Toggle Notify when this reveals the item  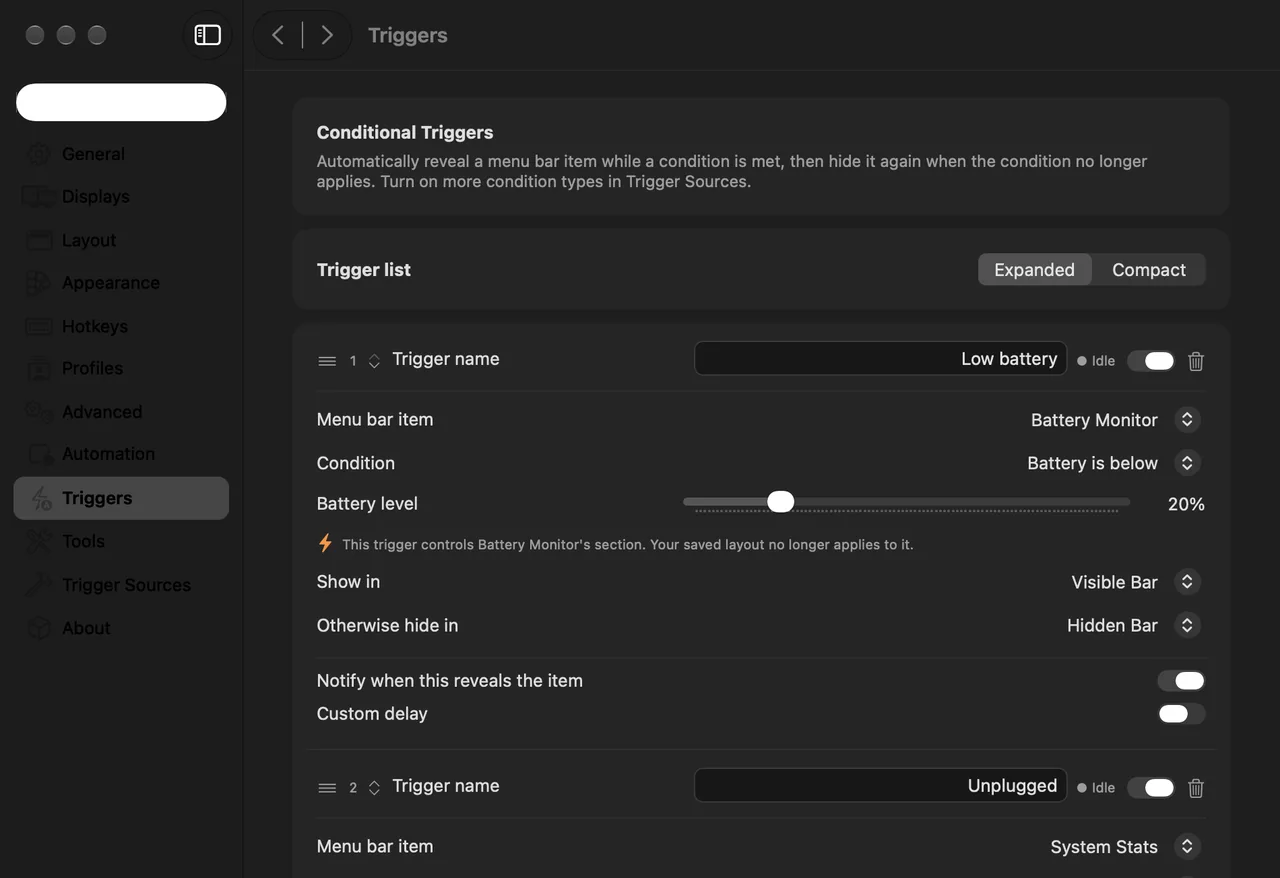point(1181,681)
